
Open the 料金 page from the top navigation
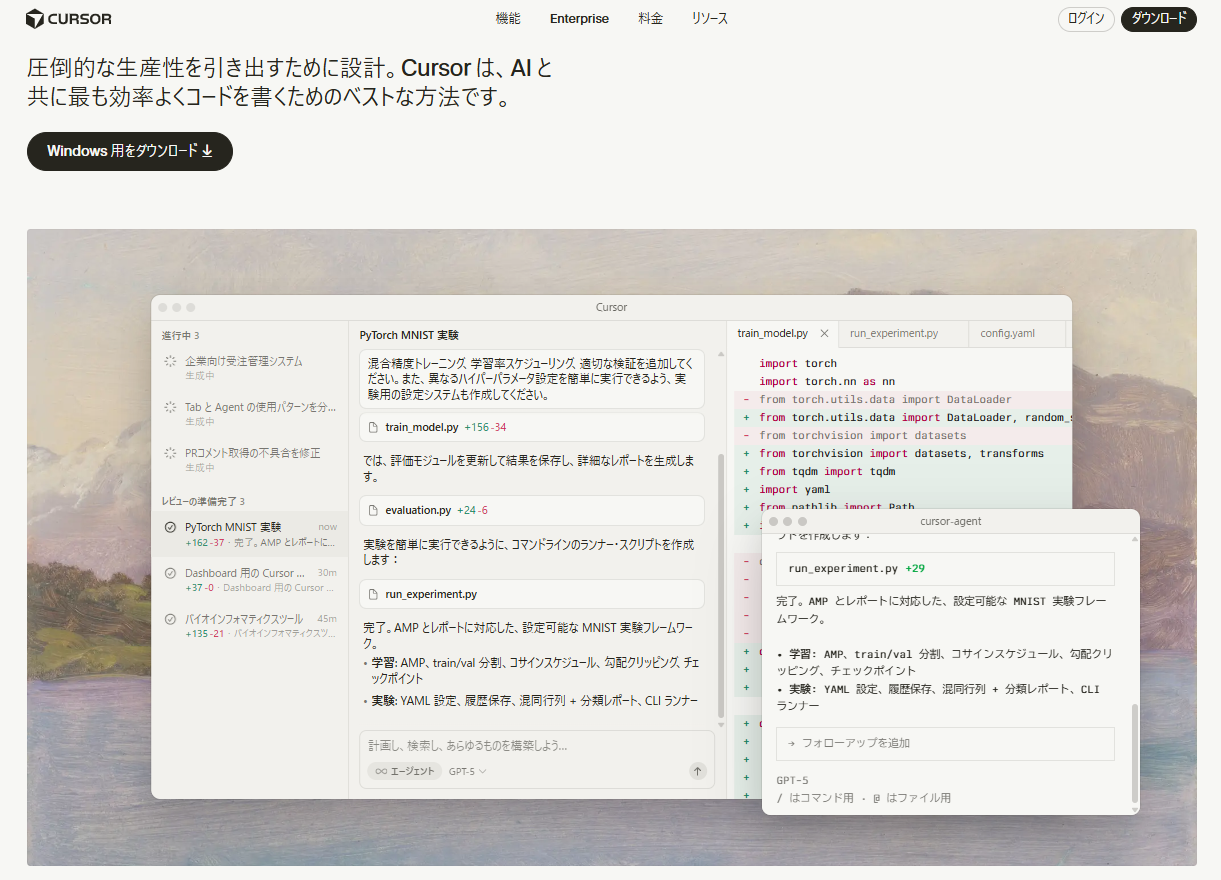[650, 18]
